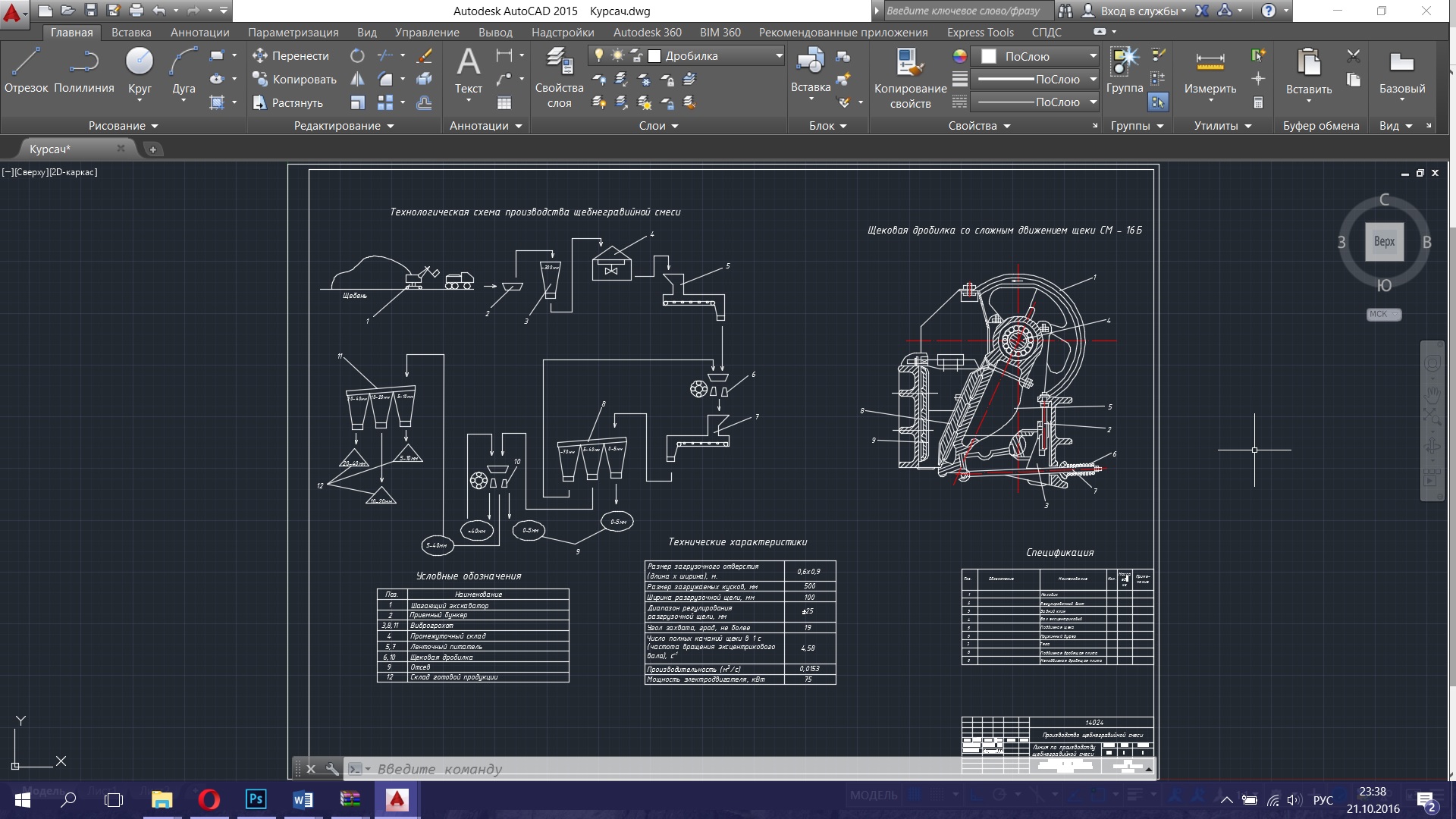Image resolution: width=1456 pixels, height=819 pixels.
Task: Click the Дробилка layer color swatch
Action: pos(654,56)
